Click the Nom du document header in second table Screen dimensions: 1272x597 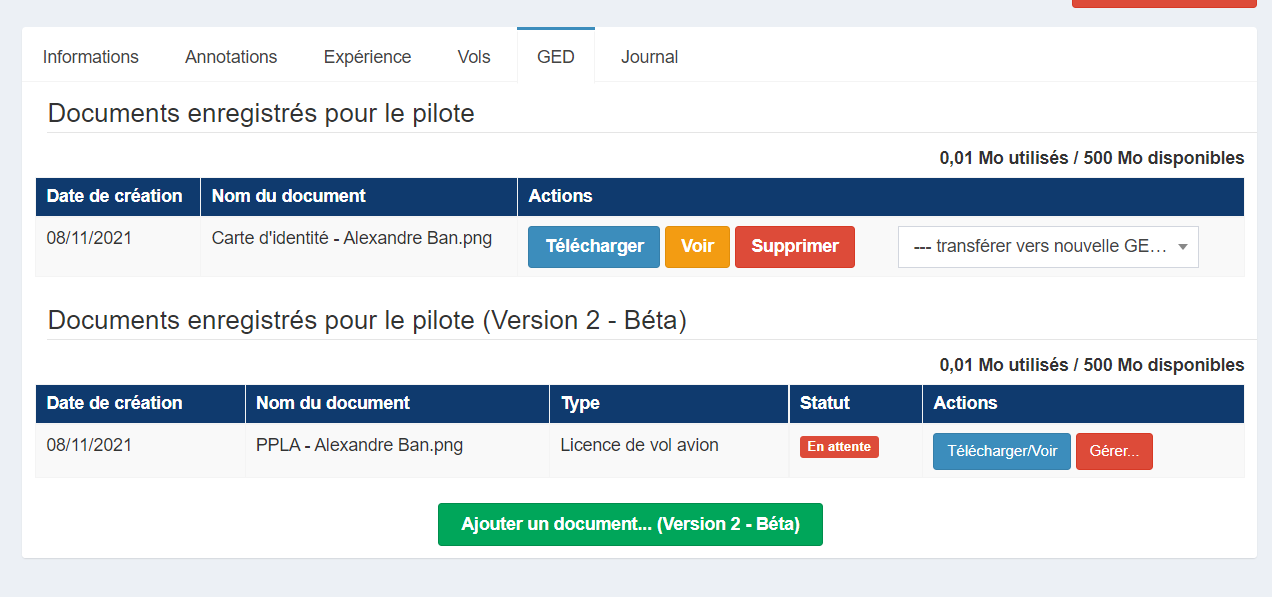(333, 403)
